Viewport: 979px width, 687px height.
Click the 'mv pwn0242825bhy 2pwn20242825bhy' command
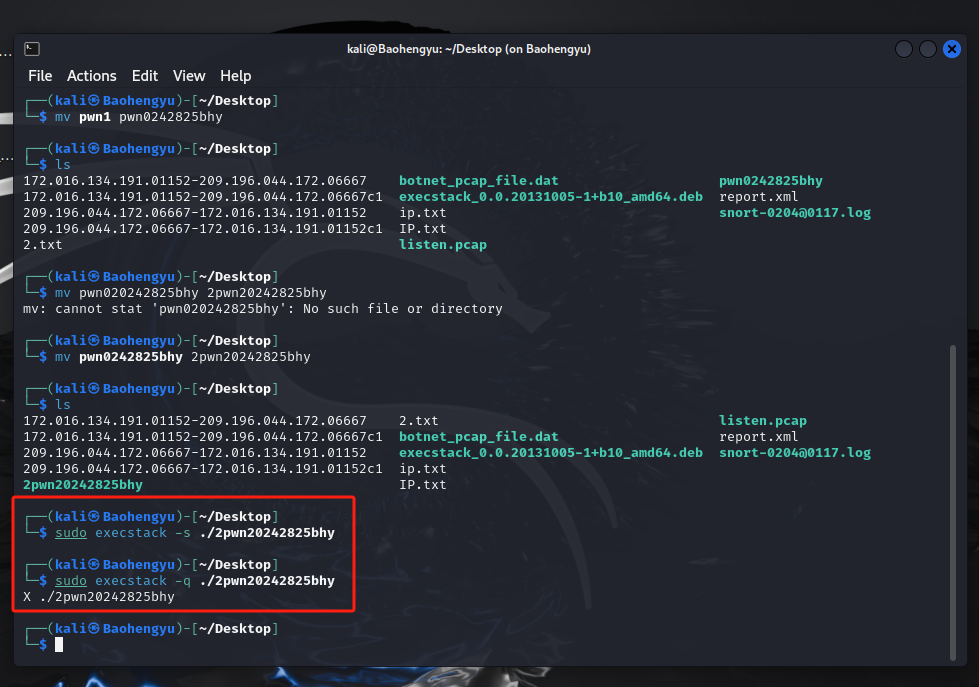point(182,357)
